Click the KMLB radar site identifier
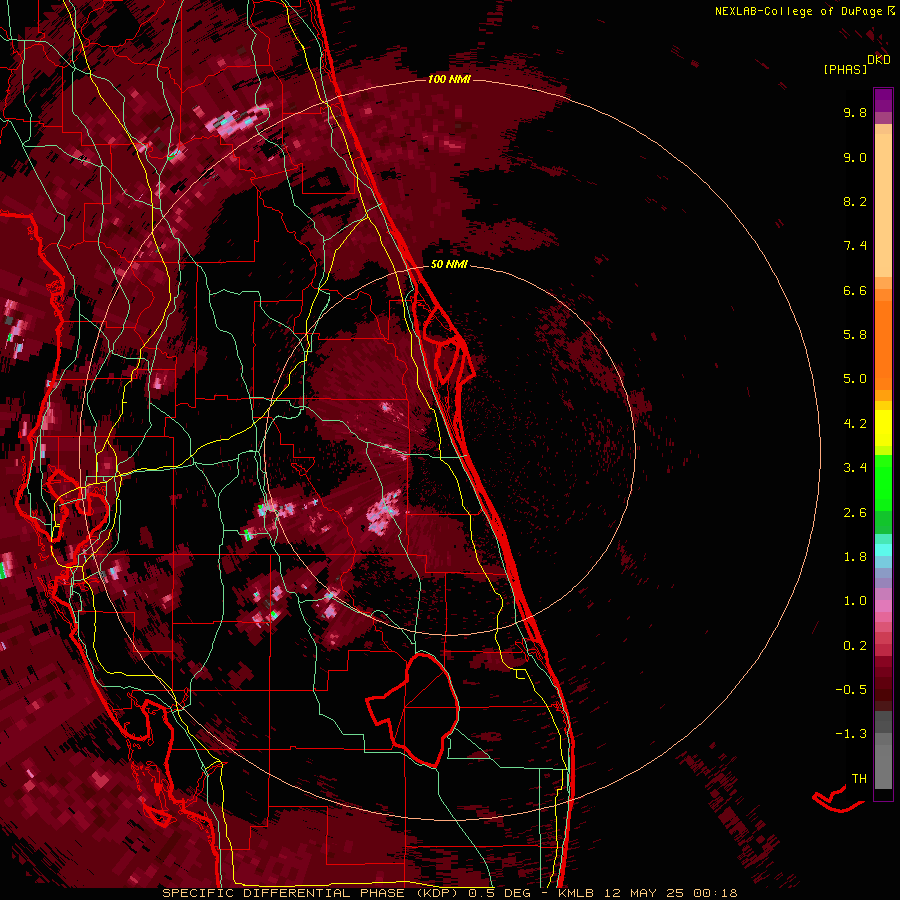Image resolution: width=900 pixels, height=900 pixels. pyautogui.click(x=576, y=893)
